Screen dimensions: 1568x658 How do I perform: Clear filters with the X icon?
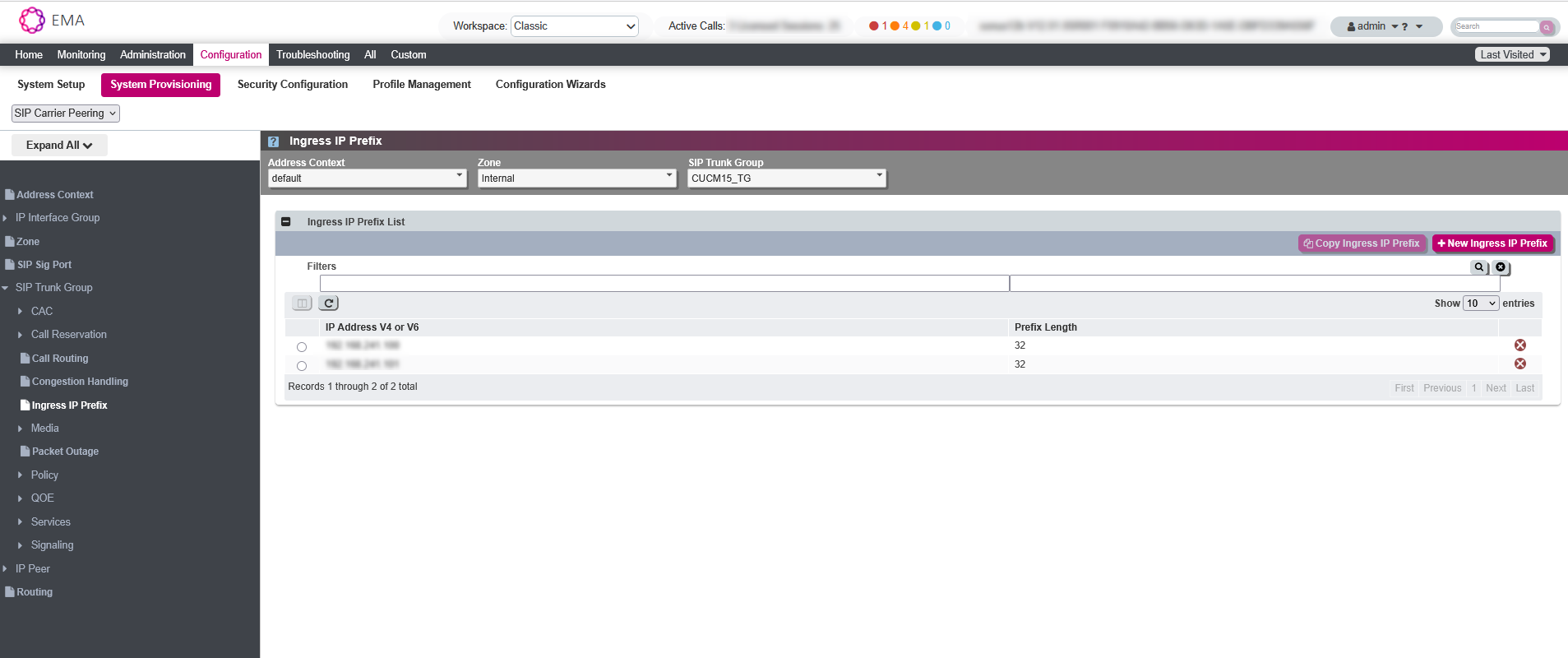[1501, 267]
